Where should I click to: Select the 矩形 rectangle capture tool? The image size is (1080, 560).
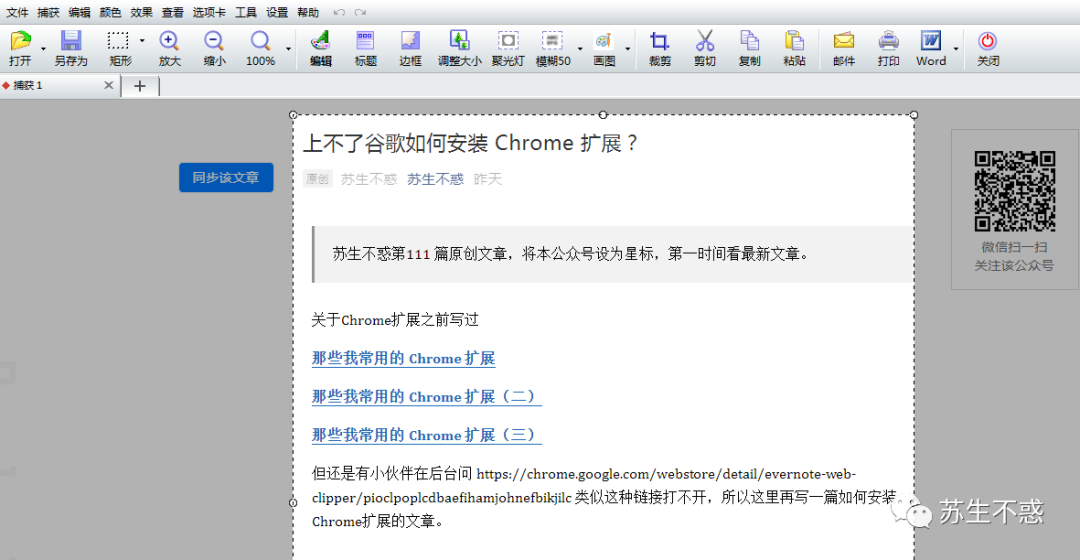118,41
